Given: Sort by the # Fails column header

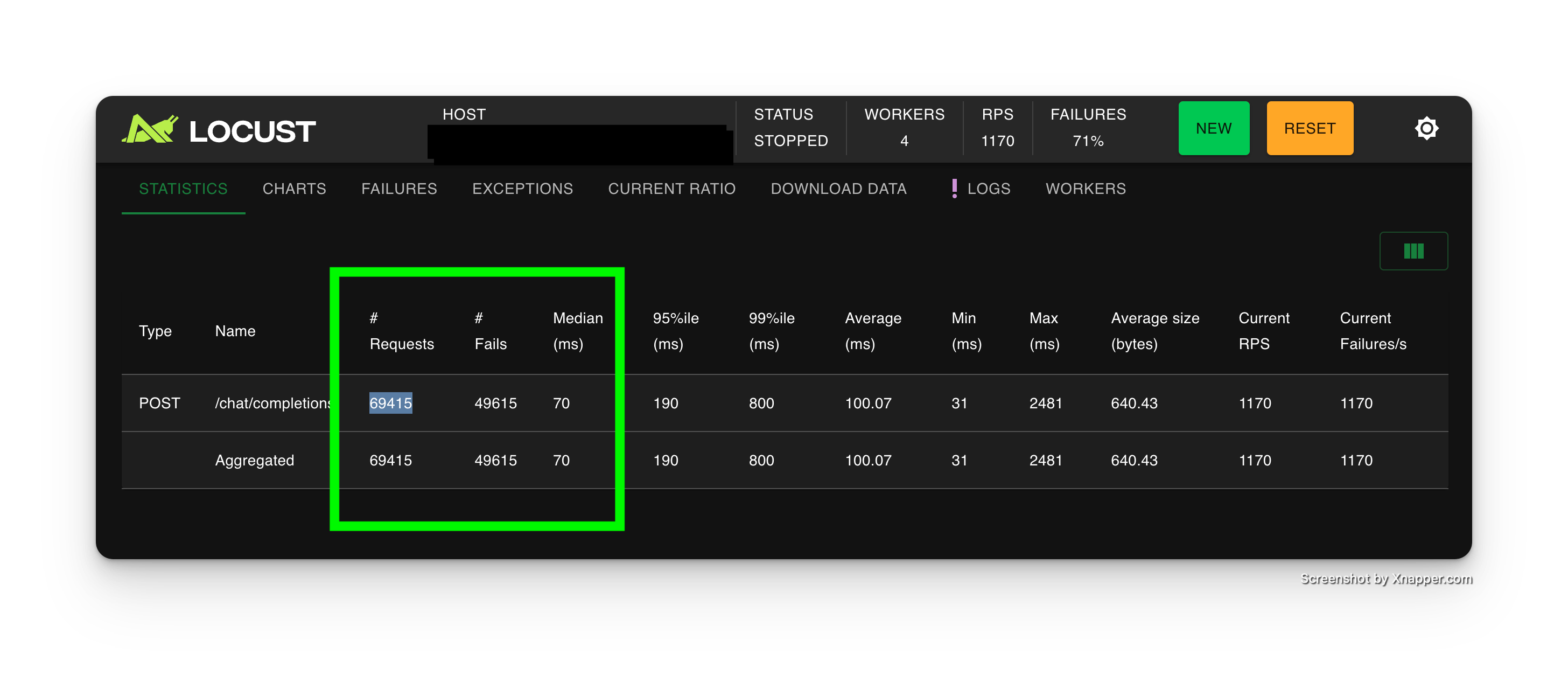Looking at the screenshot, I should tap(490, 331).
